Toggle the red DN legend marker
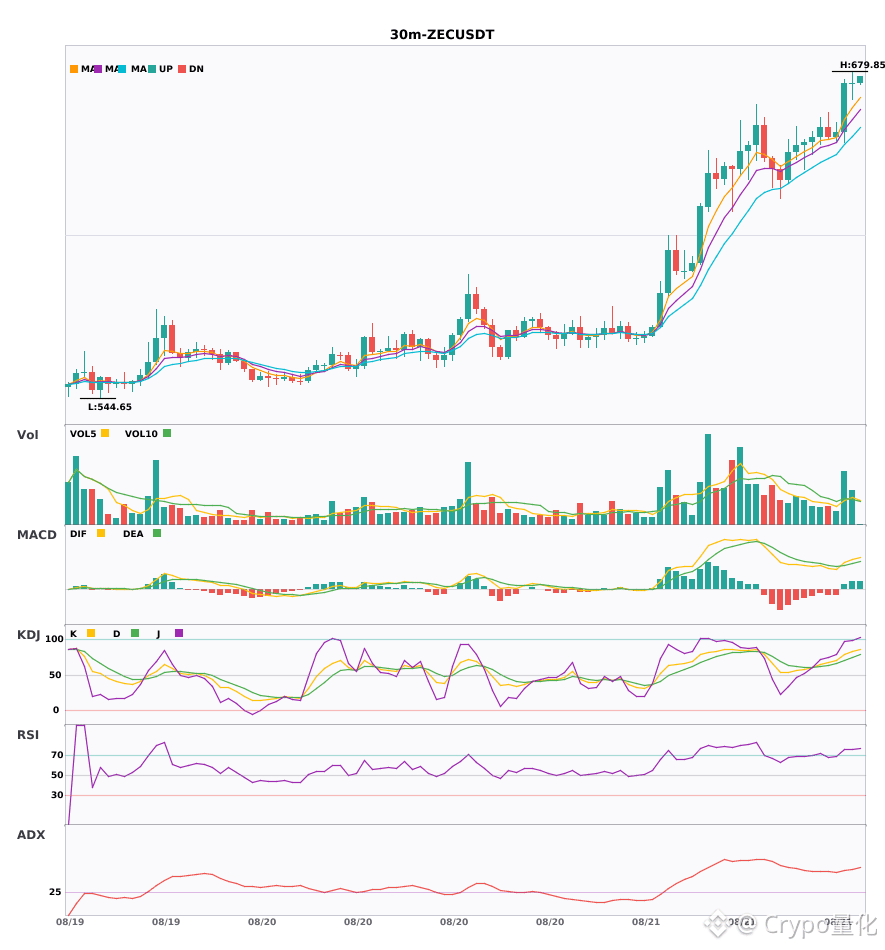Screen dimensions: 885x950 (182, 69)
